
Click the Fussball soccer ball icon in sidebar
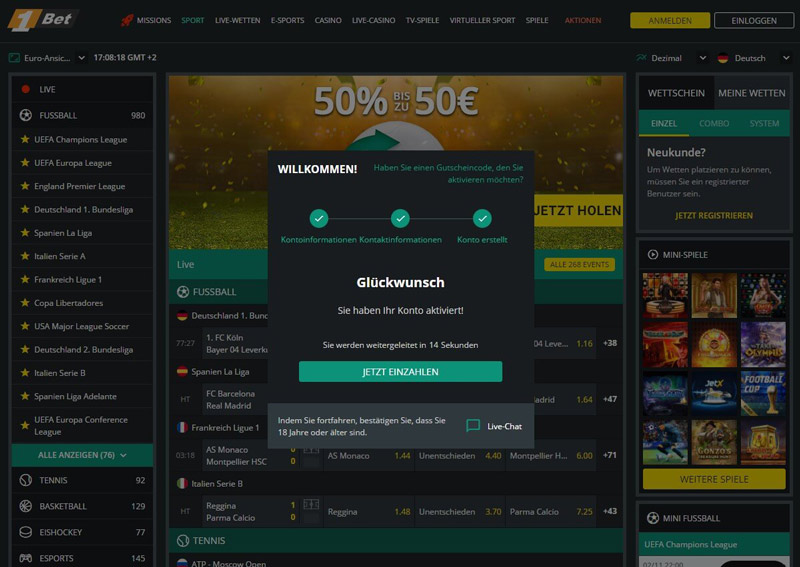pos(26,115)
